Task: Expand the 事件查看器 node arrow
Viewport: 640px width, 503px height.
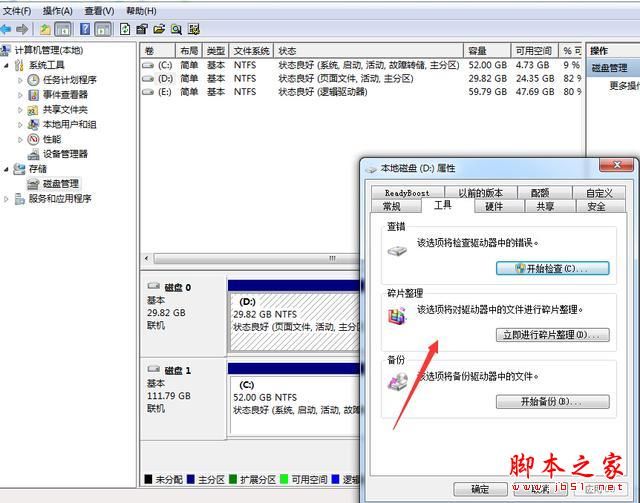Action: pos(20,95)
